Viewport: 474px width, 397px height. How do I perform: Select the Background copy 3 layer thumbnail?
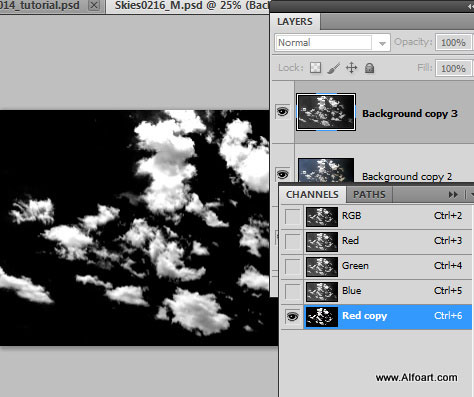326,112
